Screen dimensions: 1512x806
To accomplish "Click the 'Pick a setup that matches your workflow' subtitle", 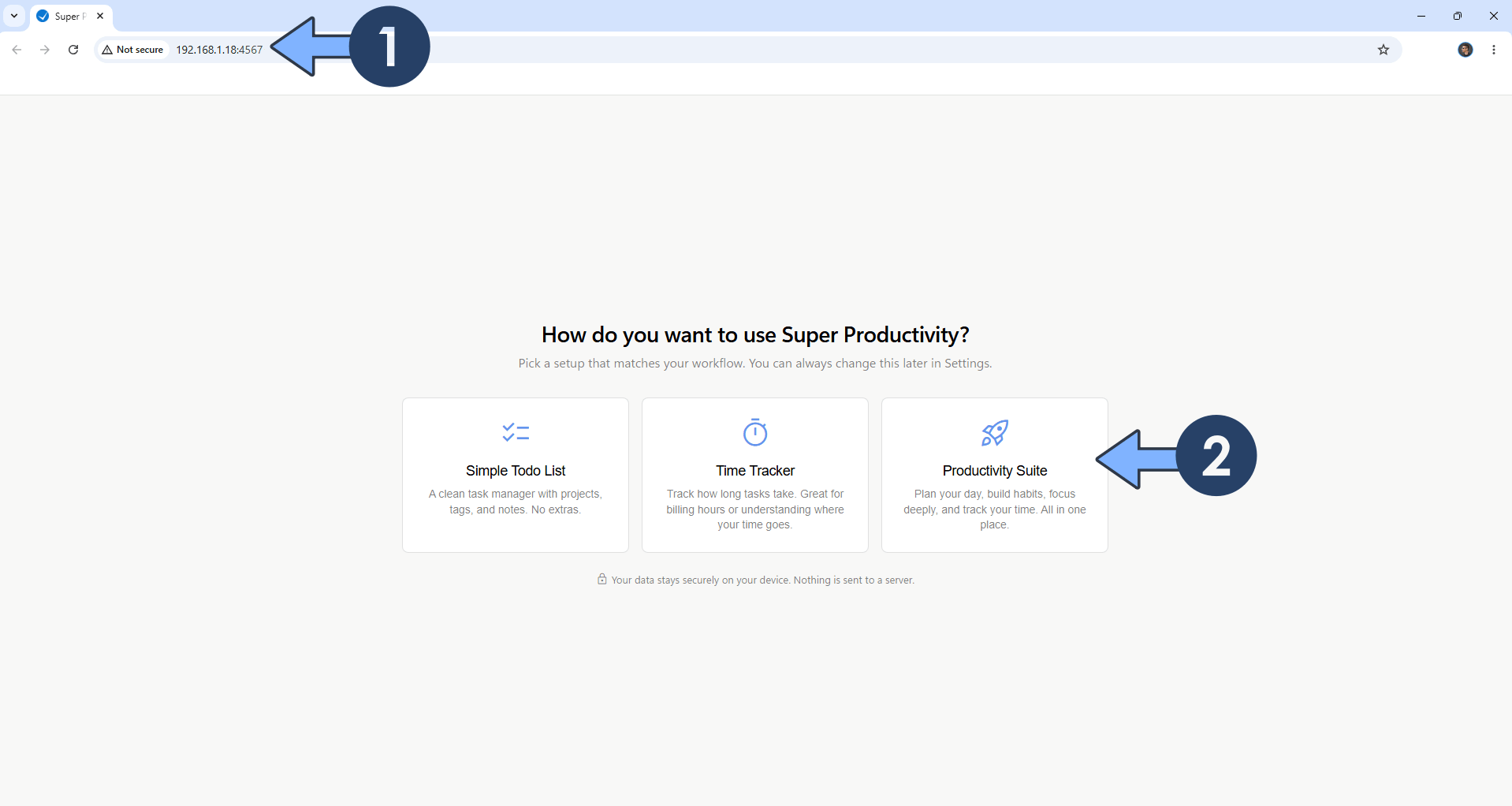I will click(755, 364).
